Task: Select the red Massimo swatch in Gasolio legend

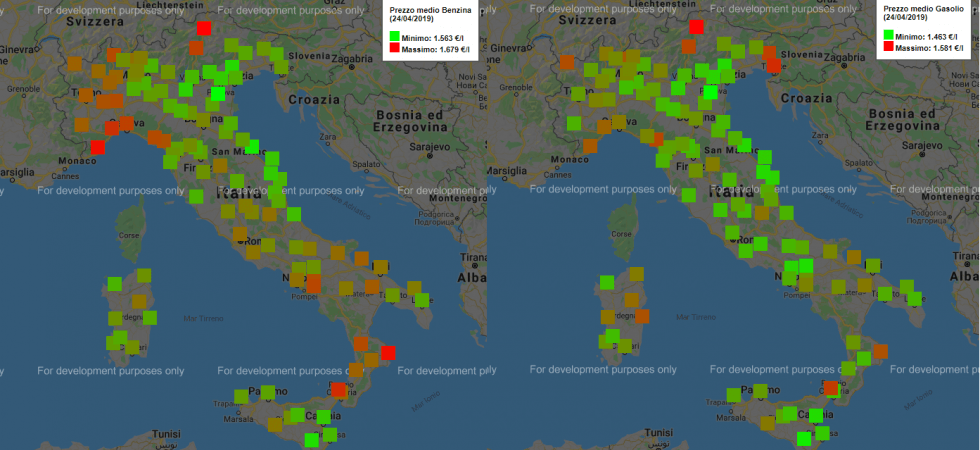Action: pos(886,47)
